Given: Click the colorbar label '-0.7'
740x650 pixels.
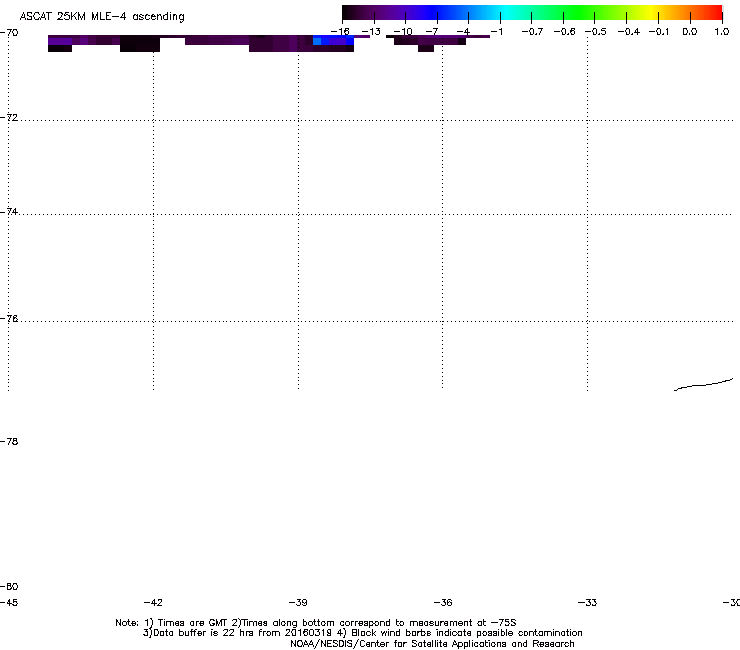Looking at the screenshot, I should click(532, 32).
